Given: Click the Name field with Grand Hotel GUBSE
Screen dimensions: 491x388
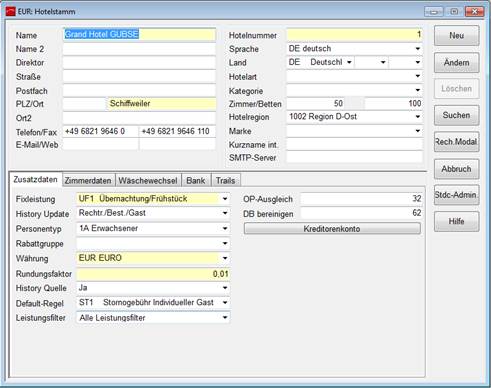Looking at the screenshot, I should 139,34.
